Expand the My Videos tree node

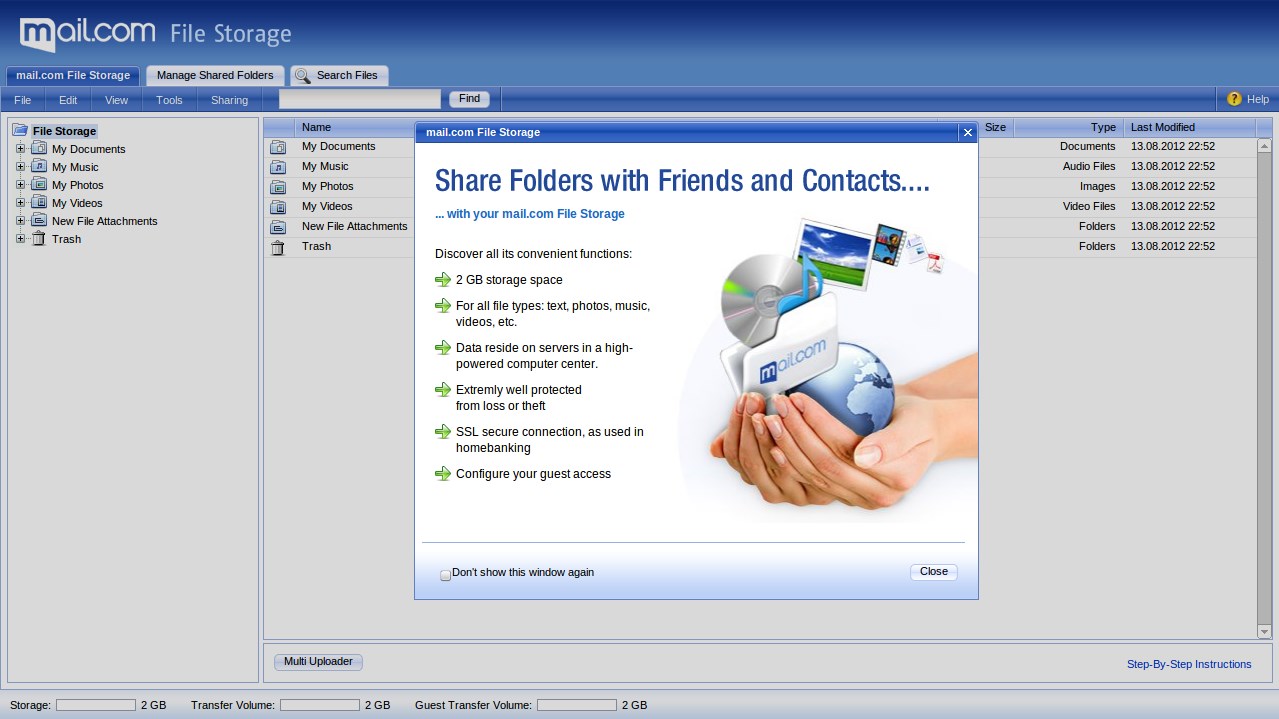pyautogui.click(x=20, y=203)
